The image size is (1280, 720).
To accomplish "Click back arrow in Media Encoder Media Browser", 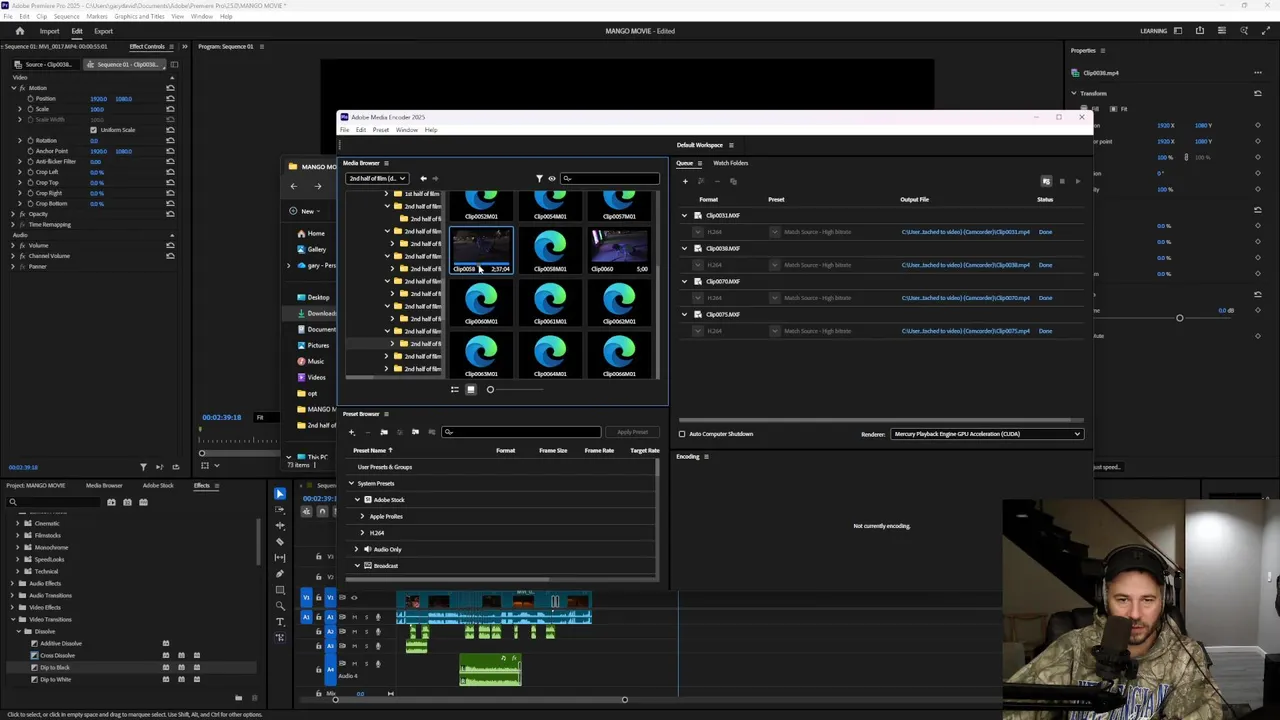I will [423, 179].
